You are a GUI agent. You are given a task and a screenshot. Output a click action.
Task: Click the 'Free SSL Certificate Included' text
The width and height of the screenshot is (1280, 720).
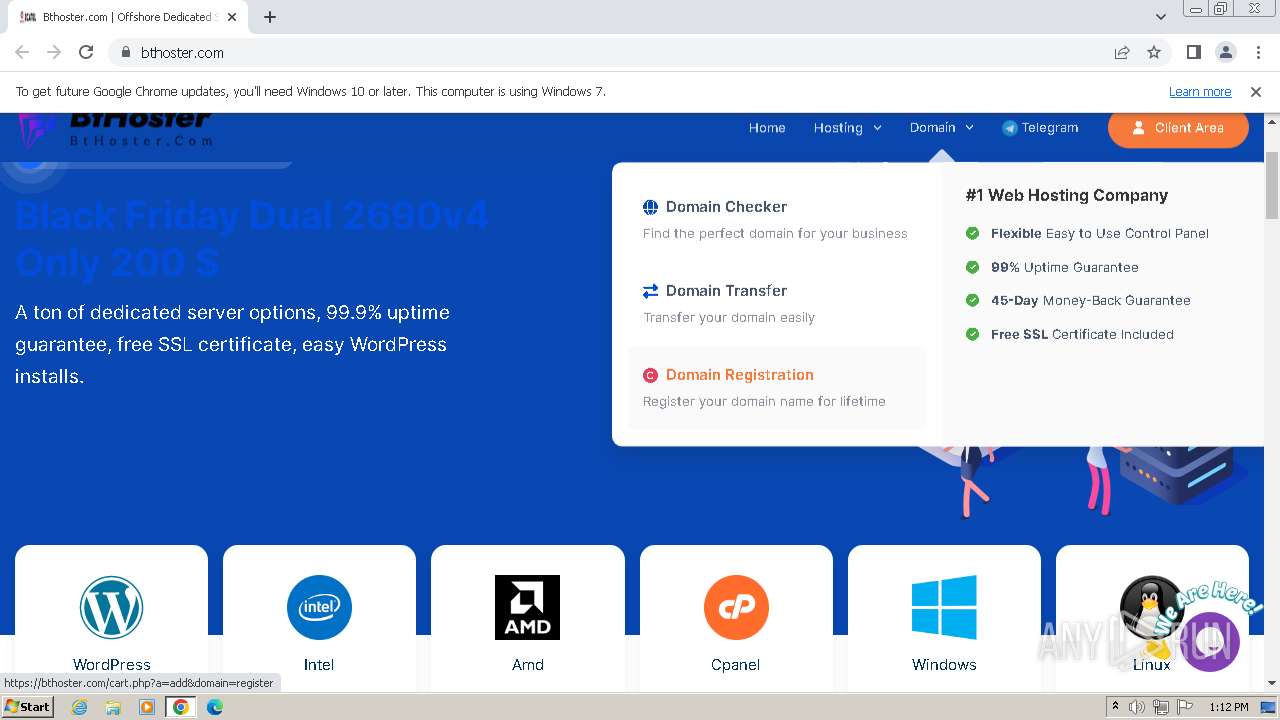point(1082,334)
